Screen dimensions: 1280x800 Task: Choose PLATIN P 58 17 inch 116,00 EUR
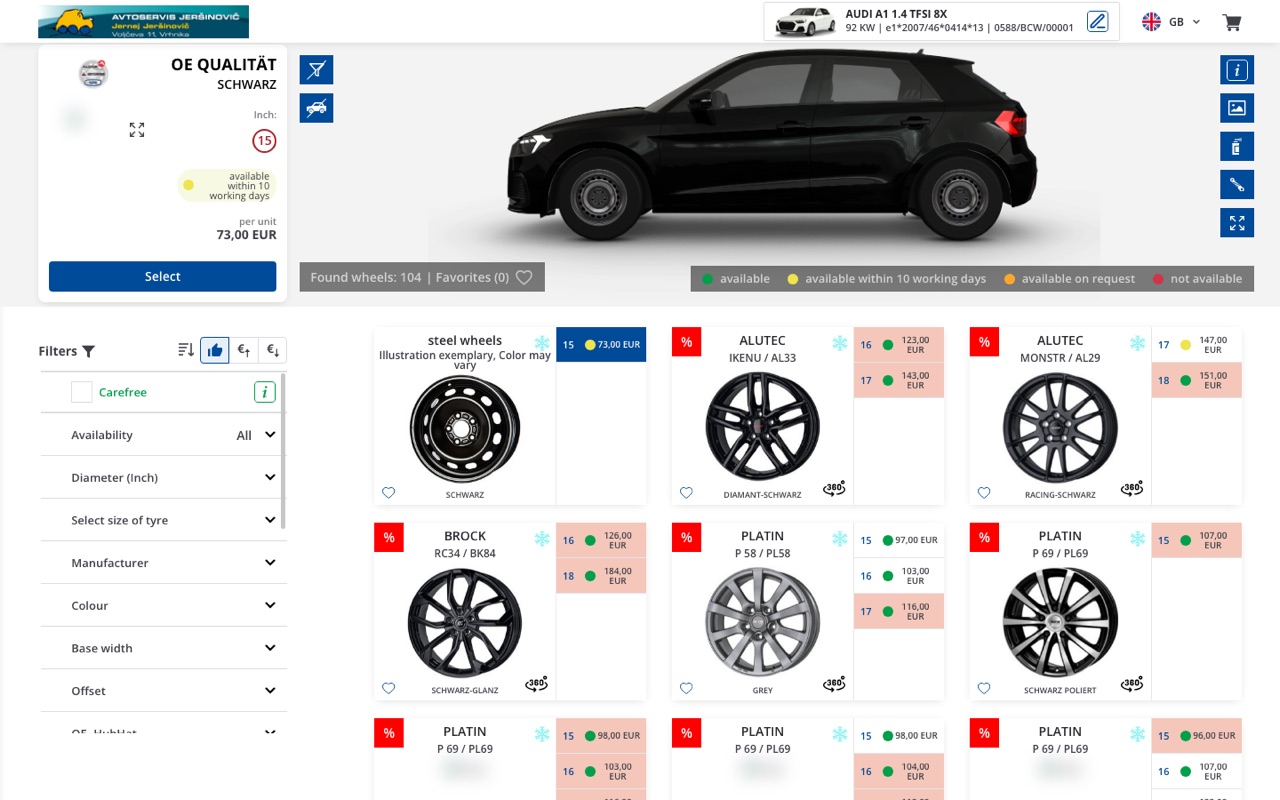point(899,611)
